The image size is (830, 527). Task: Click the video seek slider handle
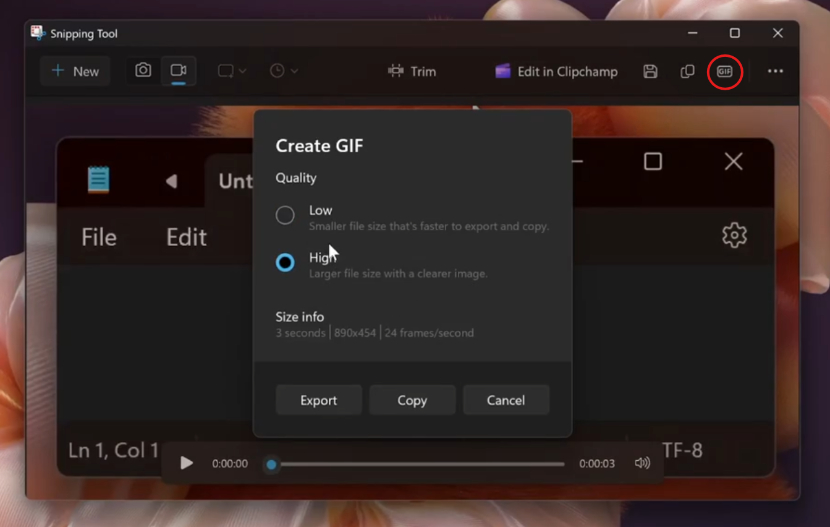[x=271, y=465]
